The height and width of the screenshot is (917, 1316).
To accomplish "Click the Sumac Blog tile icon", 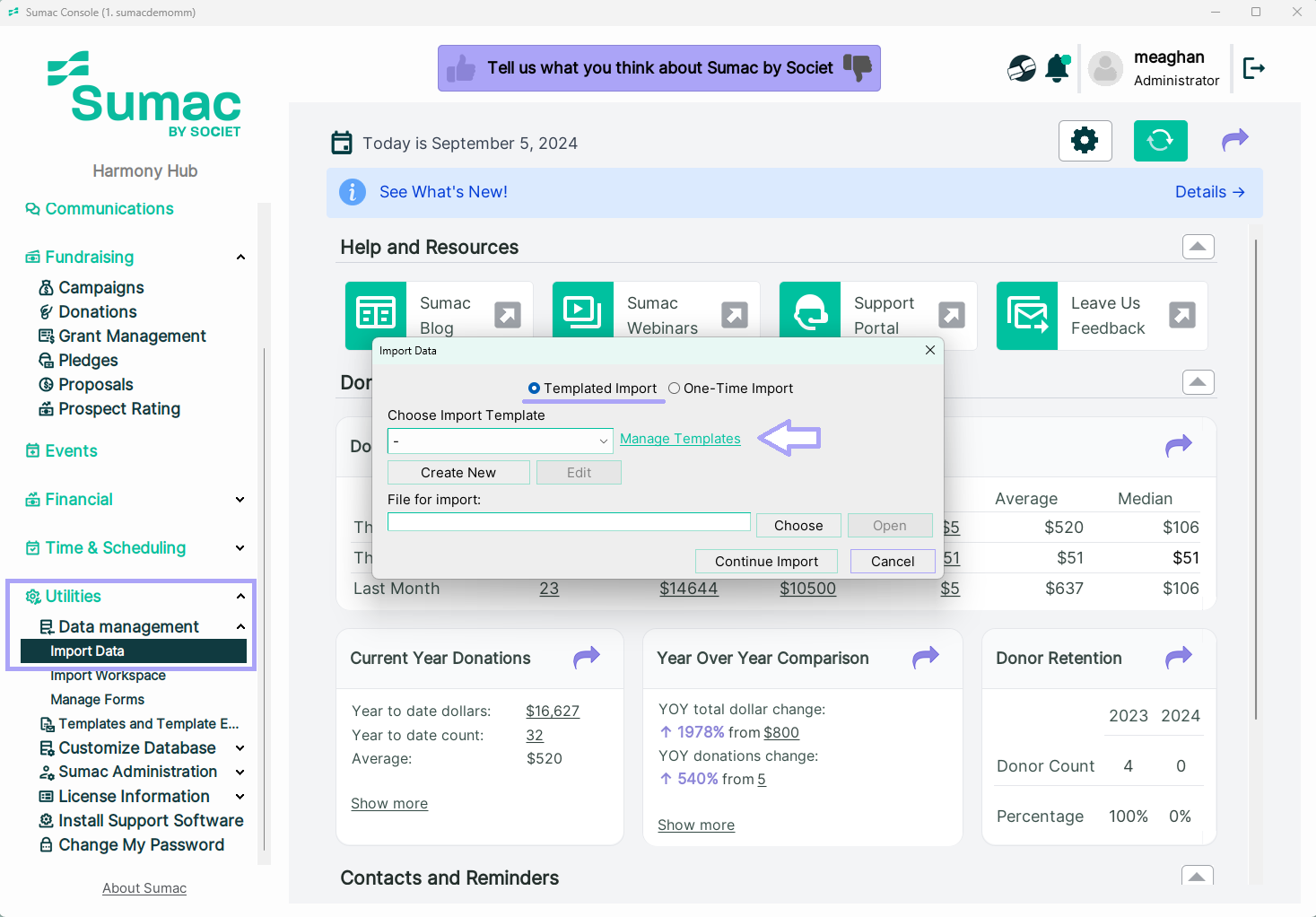I will (376, 314).
